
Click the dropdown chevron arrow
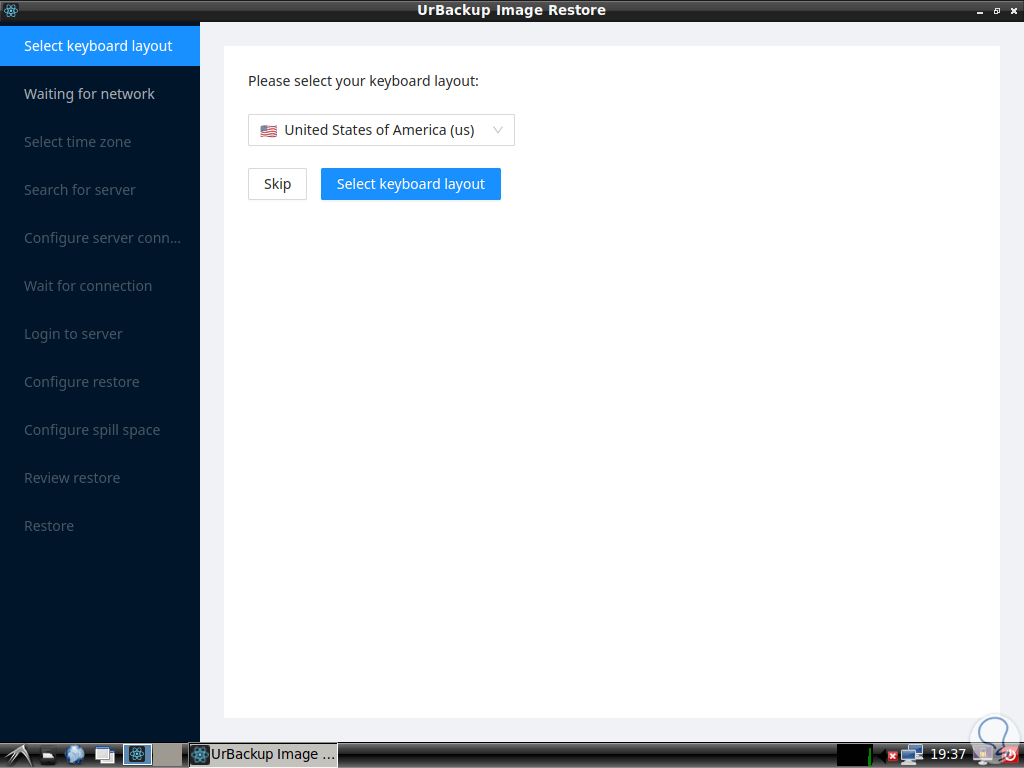(x=498, y=130)
